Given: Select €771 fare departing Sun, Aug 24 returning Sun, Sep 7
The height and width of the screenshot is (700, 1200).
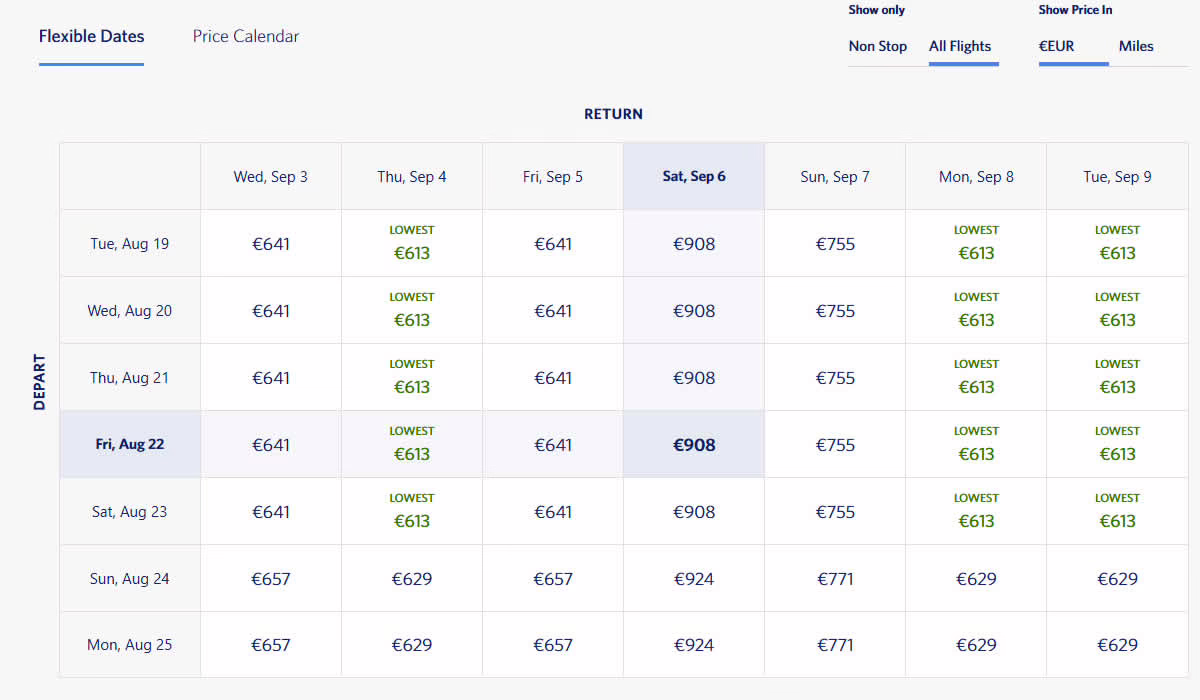Looking at the screenshot, I should click(x=835, y=579).
